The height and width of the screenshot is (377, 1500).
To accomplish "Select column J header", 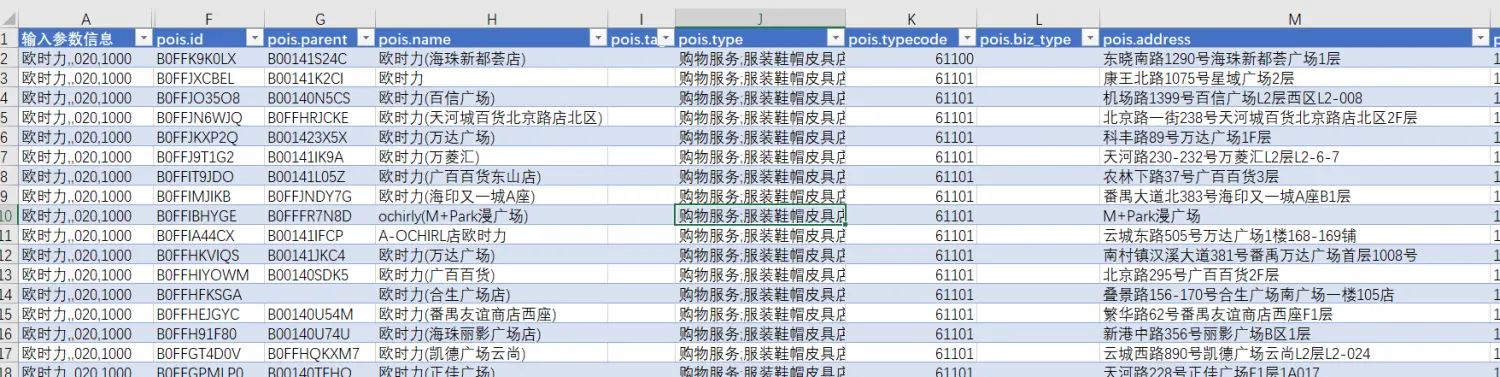I will pyautogui.click(x=760, y=19).
